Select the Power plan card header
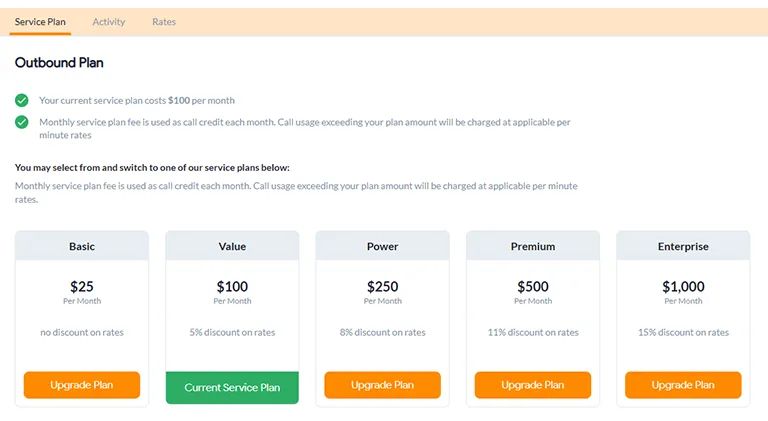This screenshot has height=421, width=768. (x=382, y=246)
